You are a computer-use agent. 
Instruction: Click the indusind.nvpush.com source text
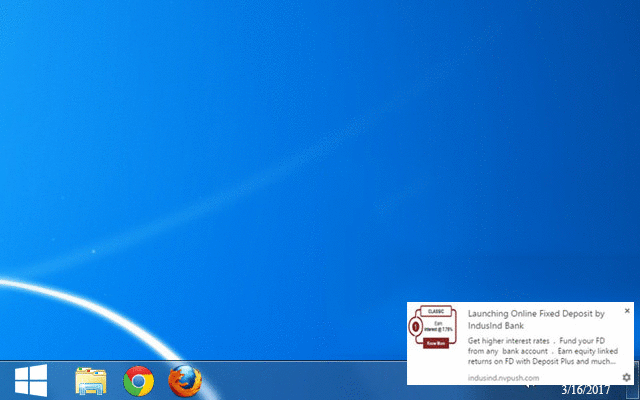tap(503, 378)
